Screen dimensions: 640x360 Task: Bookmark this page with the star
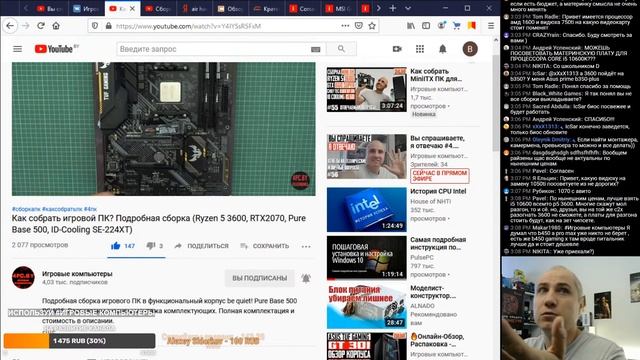(x=372, y=26)
